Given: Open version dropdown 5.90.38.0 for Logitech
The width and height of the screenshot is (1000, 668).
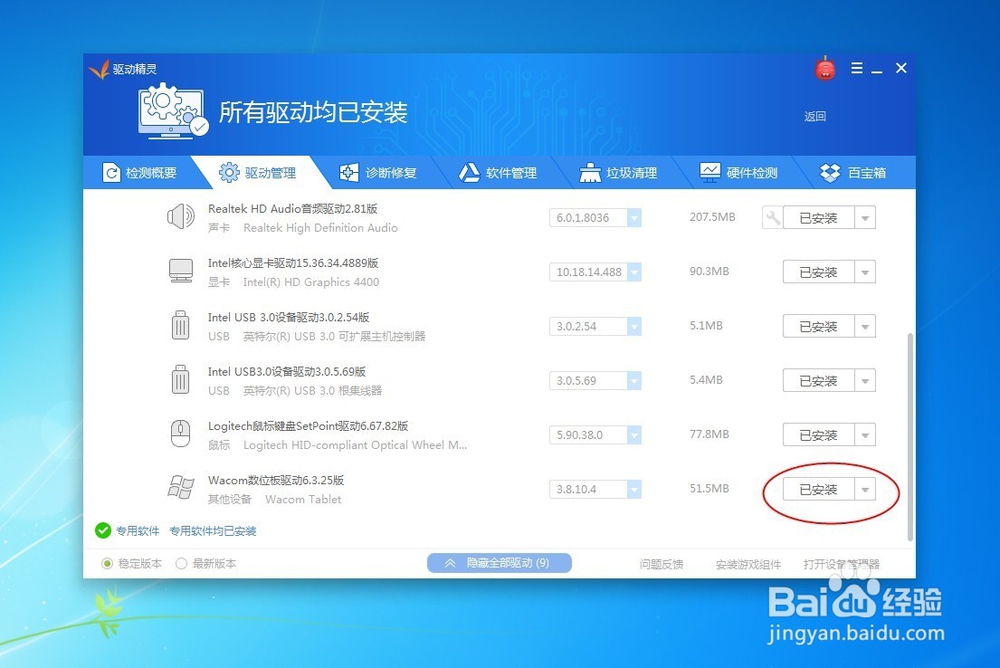Looking at the screenshot, I should [634, 435].
